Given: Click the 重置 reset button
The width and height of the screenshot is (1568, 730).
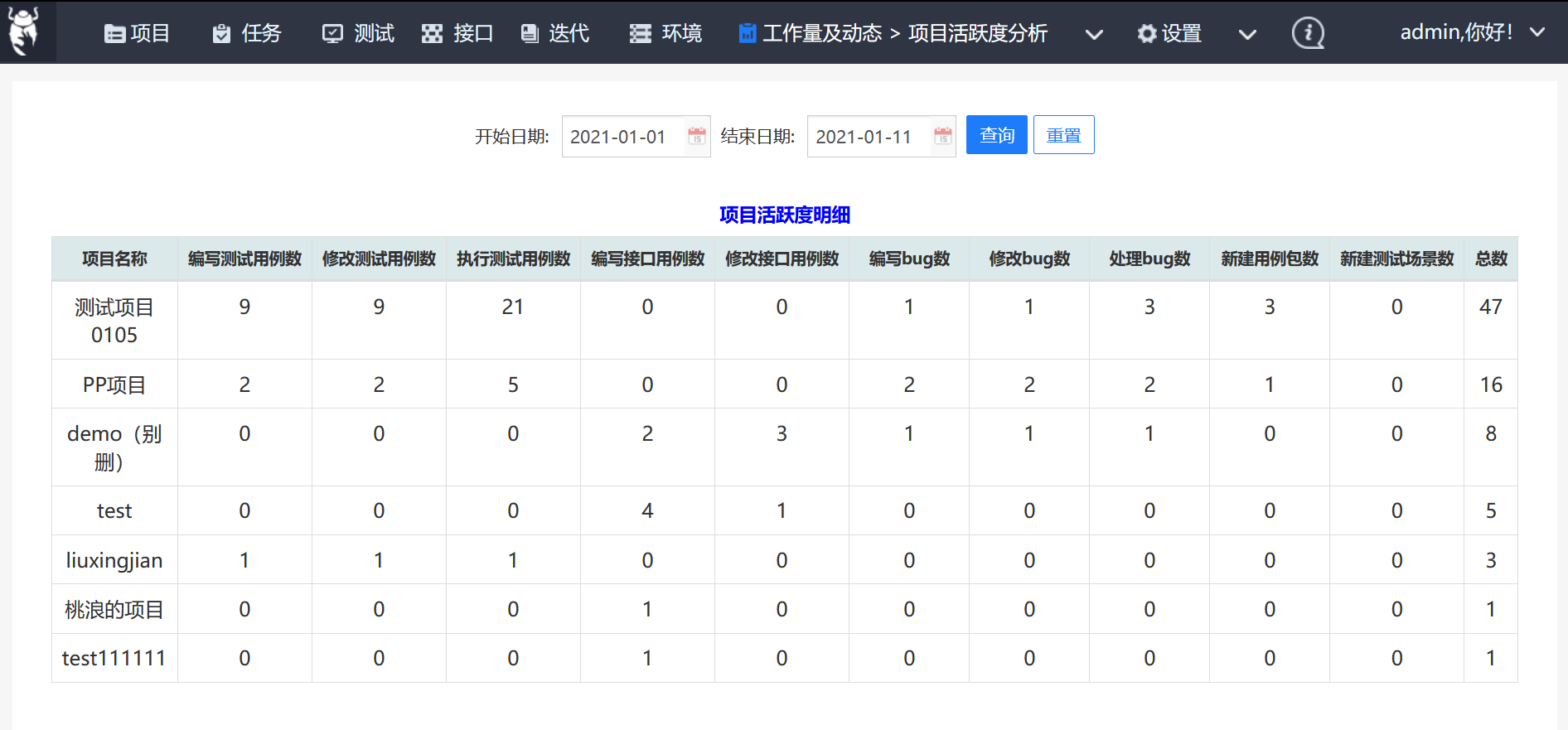Looking at the screenshot, I should (1064, 135).
